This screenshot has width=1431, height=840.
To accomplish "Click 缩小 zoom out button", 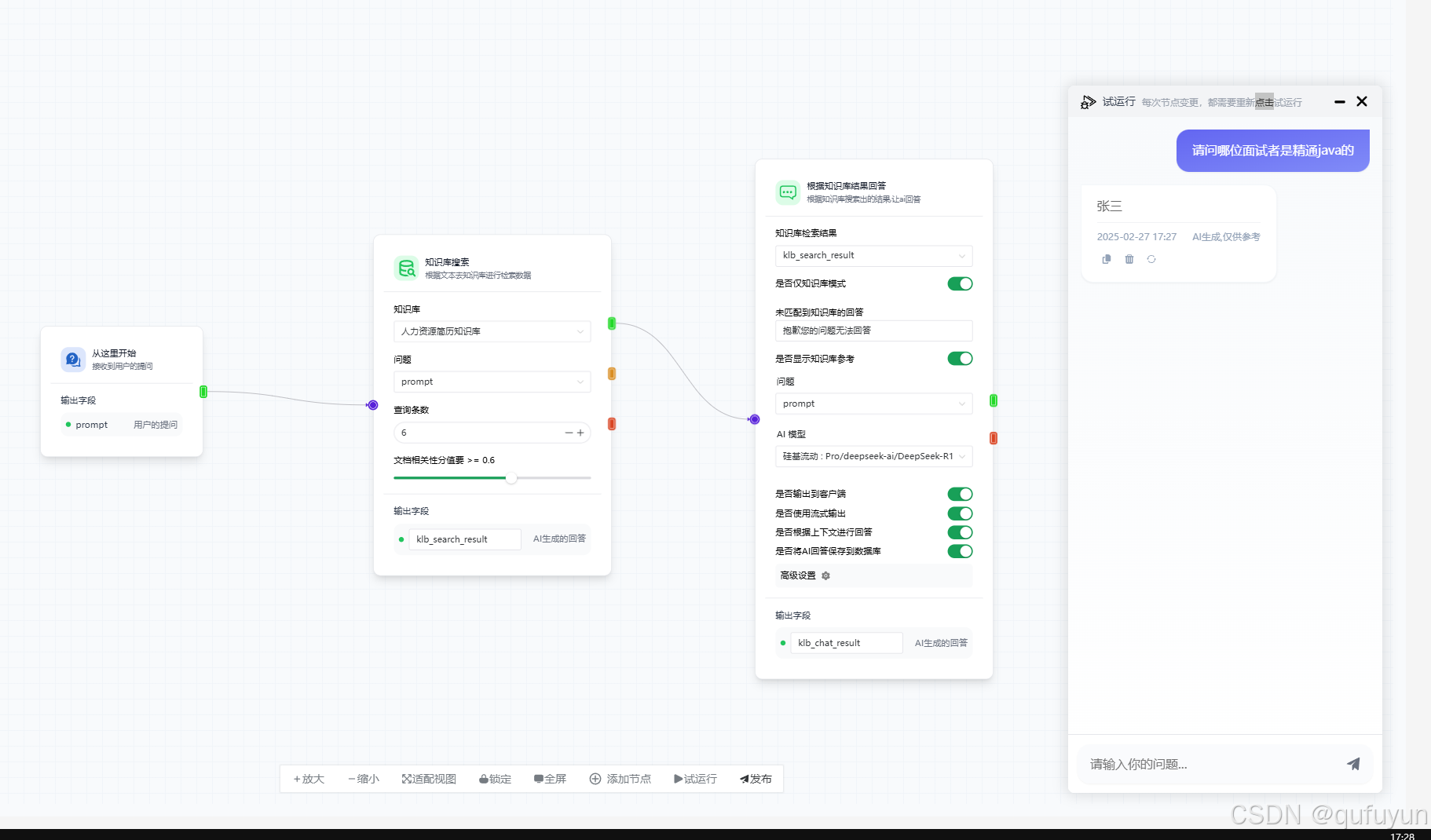I will (364, 779).
